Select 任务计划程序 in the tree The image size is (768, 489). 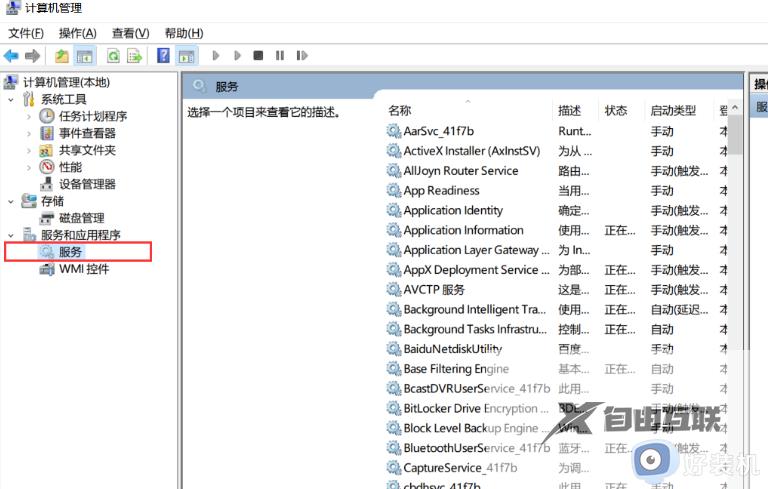tap(93, 116)
